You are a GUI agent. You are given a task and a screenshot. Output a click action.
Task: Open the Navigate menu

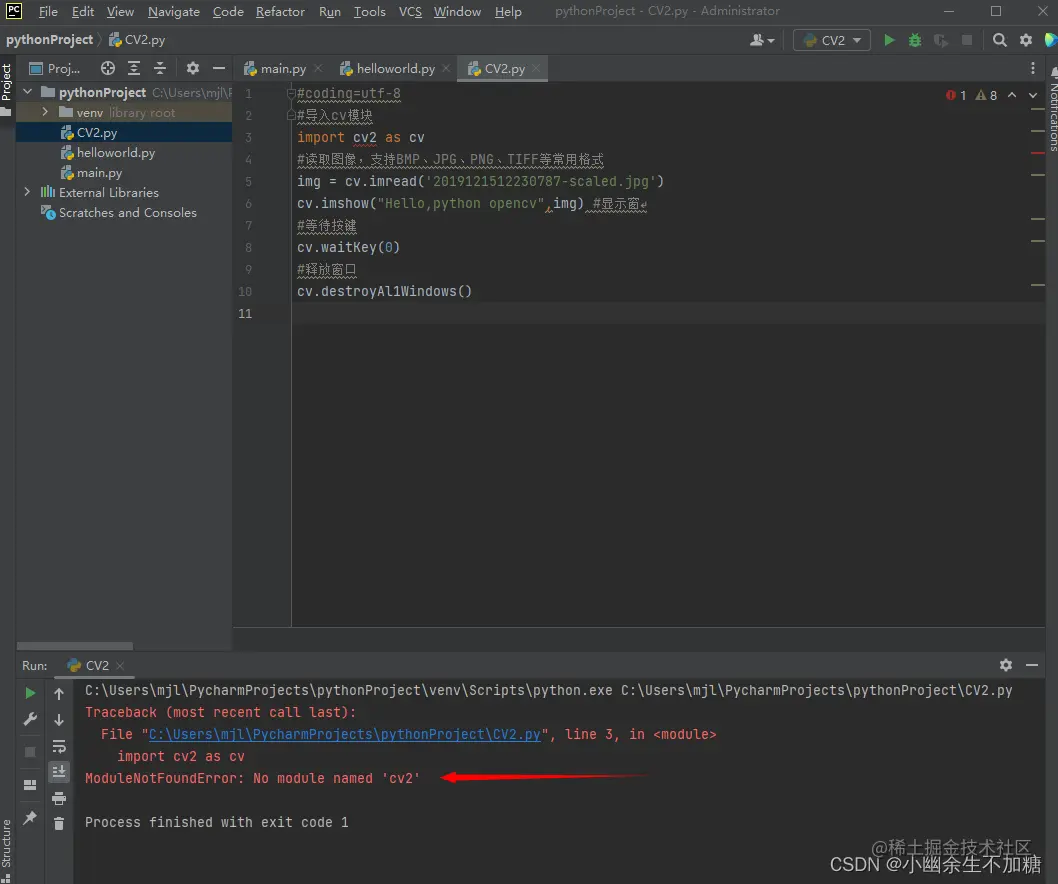coord(174,11)
